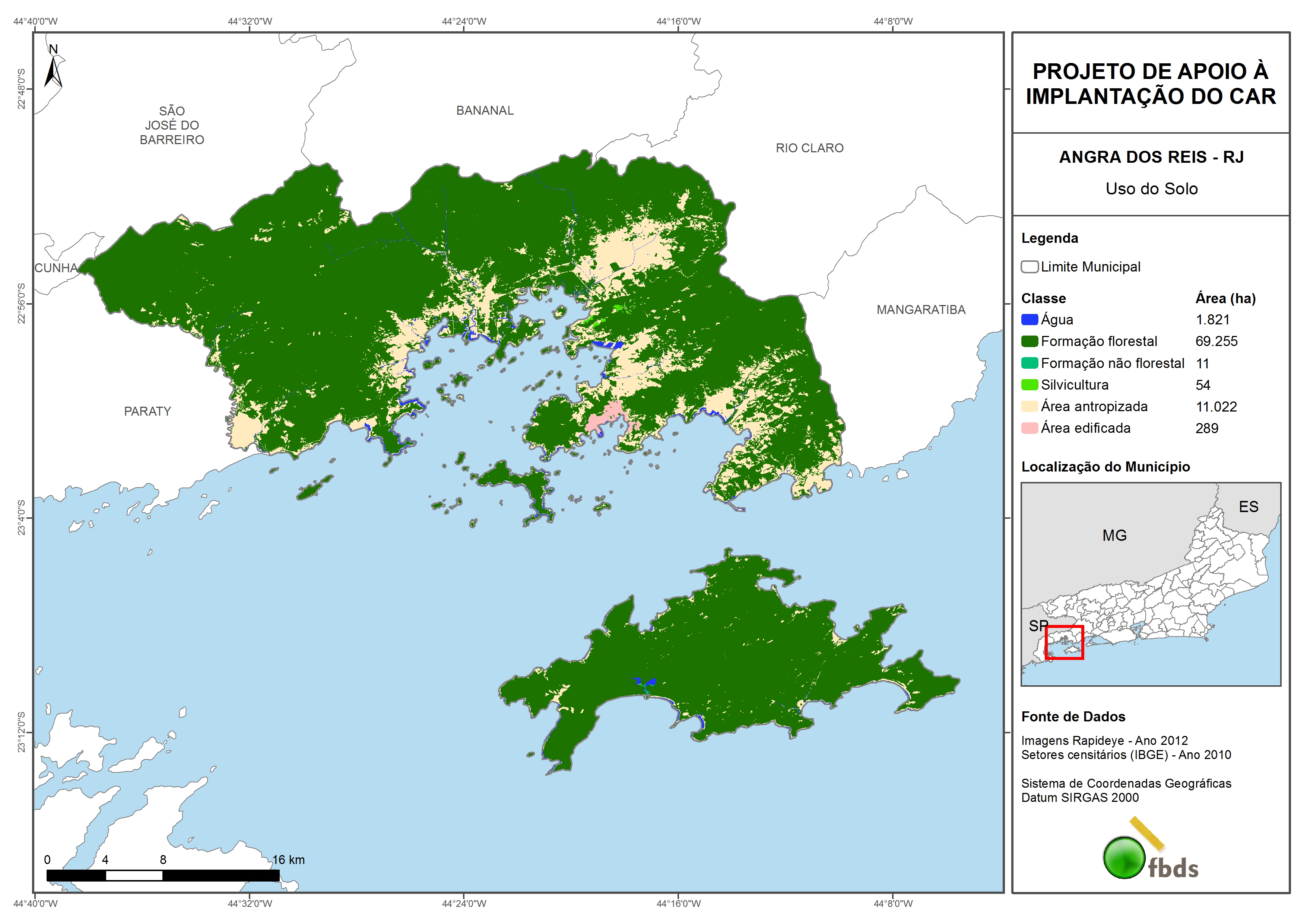Screen dimensions: 1307x924
Task: Click the beige Área antropizada swatch
Action: click(1029, 406)
